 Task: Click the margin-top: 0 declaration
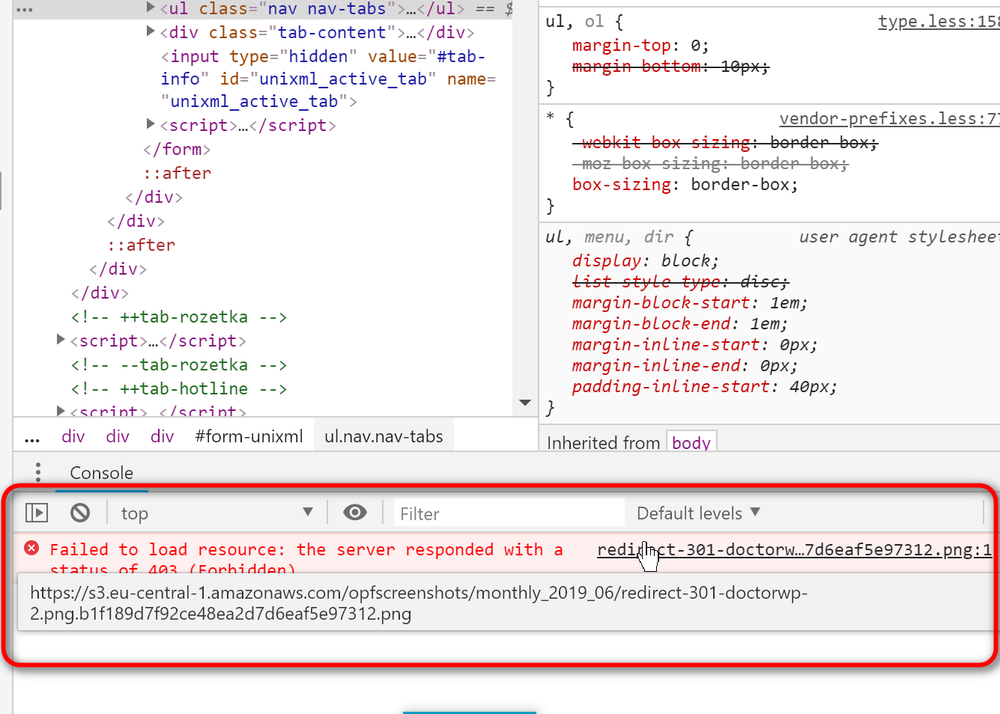640,46
